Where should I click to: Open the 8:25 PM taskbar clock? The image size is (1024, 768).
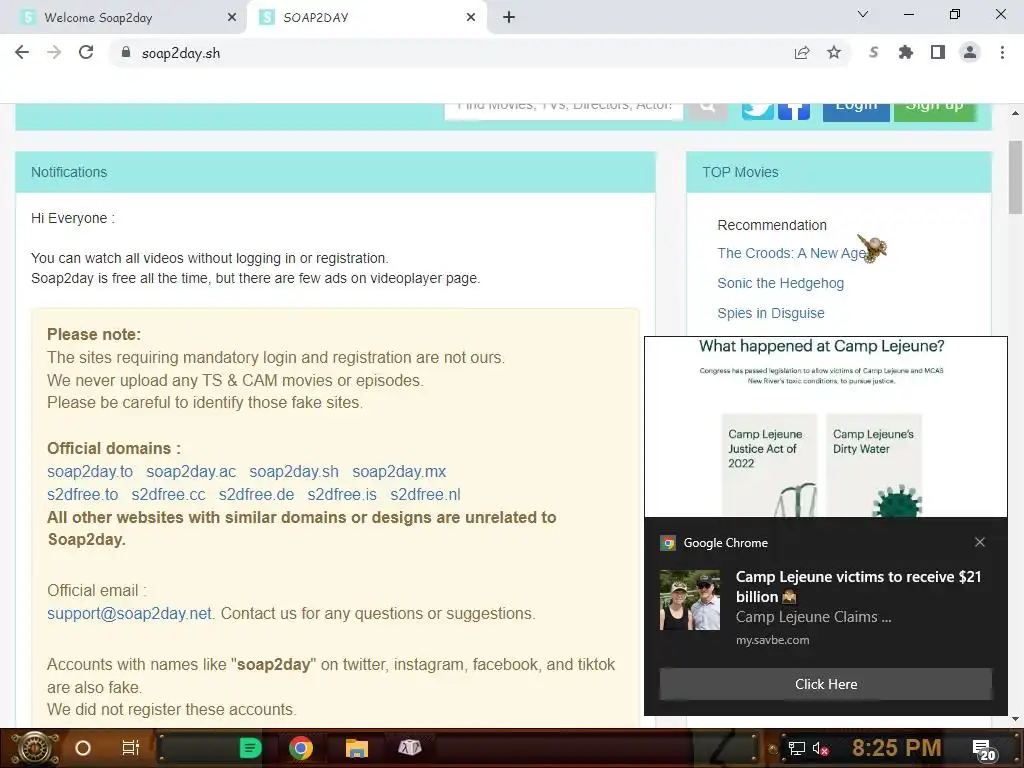[x=896, y=748]
